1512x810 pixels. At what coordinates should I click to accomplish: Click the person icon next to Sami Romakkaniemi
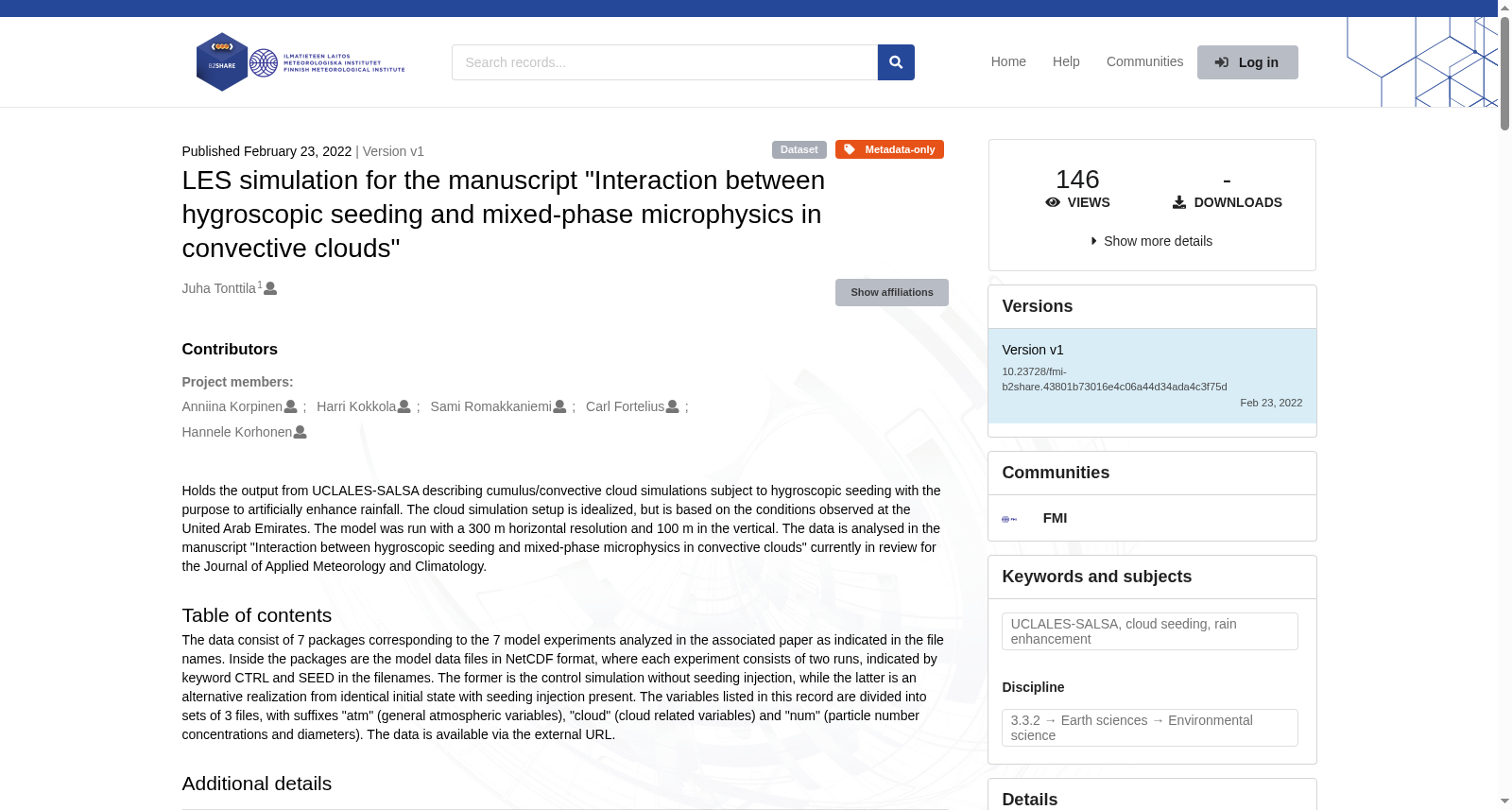(559, 406)
